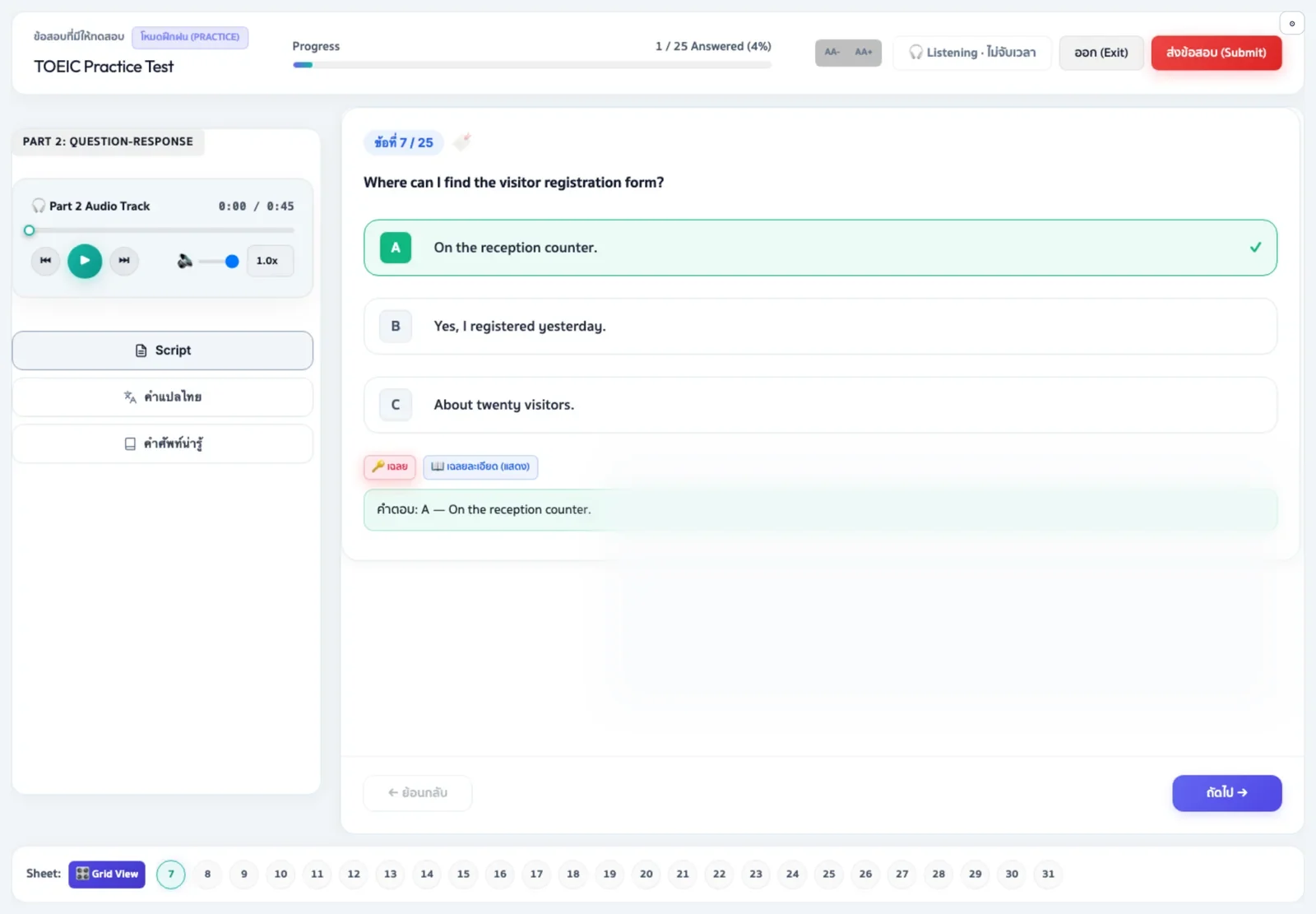
Task: Click the PART 2: QUESTION-RESPONSE label
Action: pyautogui.click(x=108, y=142)
